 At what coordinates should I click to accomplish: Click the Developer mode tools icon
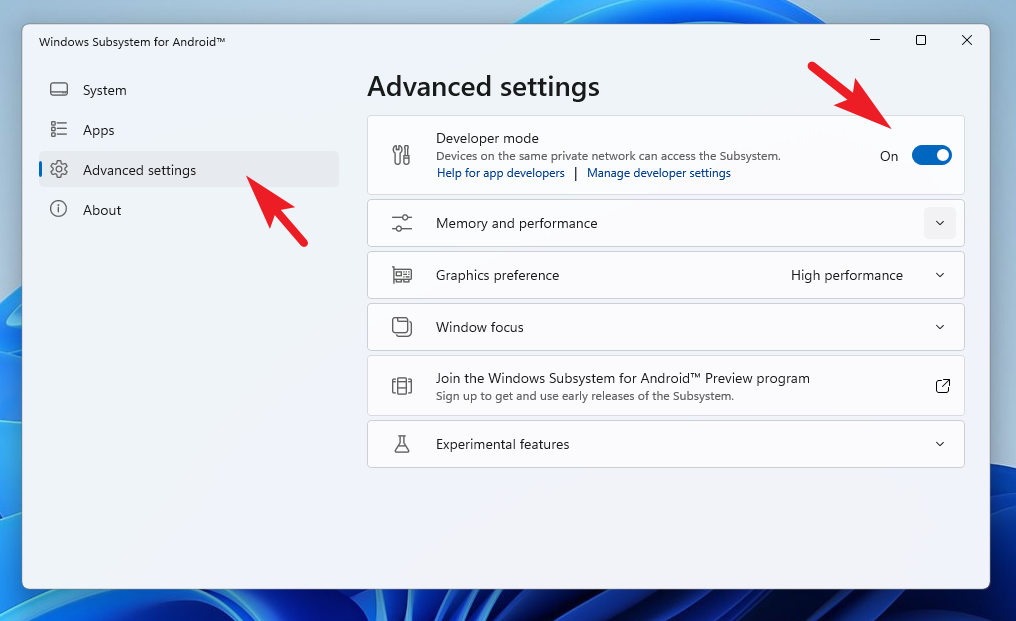tap(402, 155)
